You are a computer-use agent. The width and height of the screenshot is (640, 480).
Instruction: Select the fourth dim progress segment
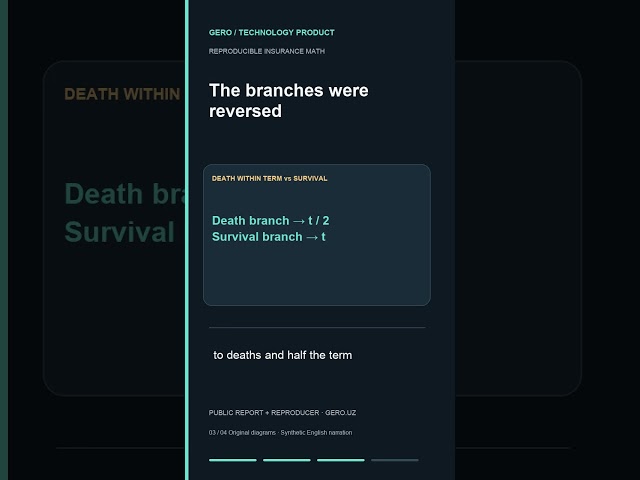[395, 460]
